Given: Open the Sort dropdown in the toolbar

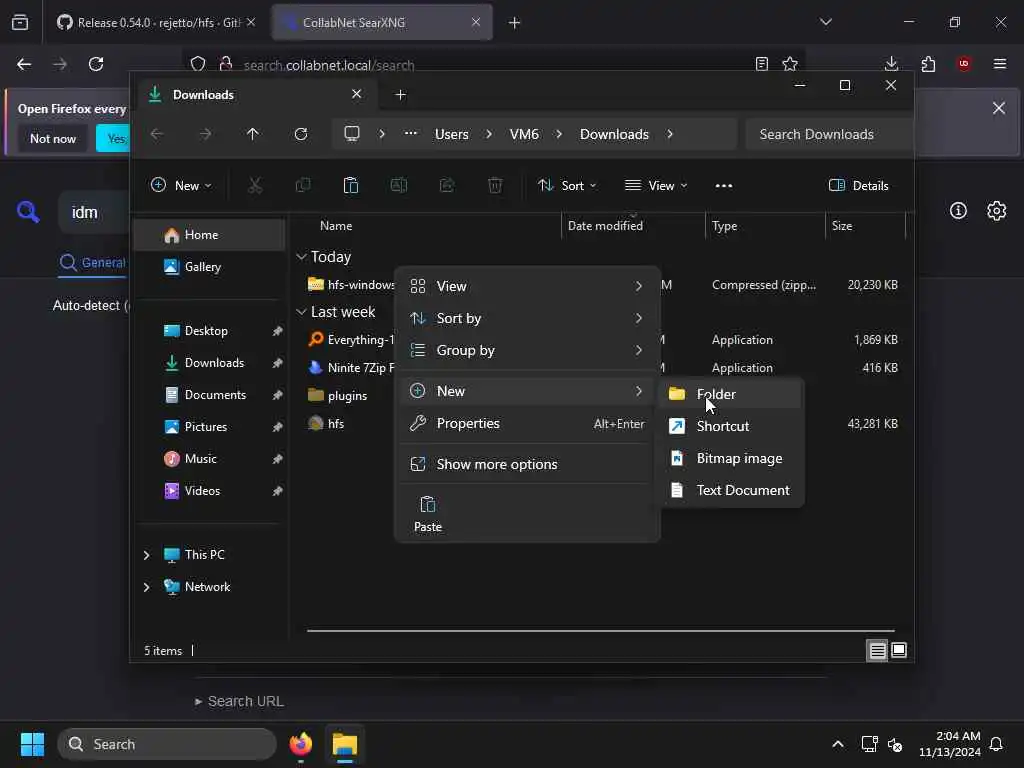Looking at the screenshot, I should [x=567, y=185].
